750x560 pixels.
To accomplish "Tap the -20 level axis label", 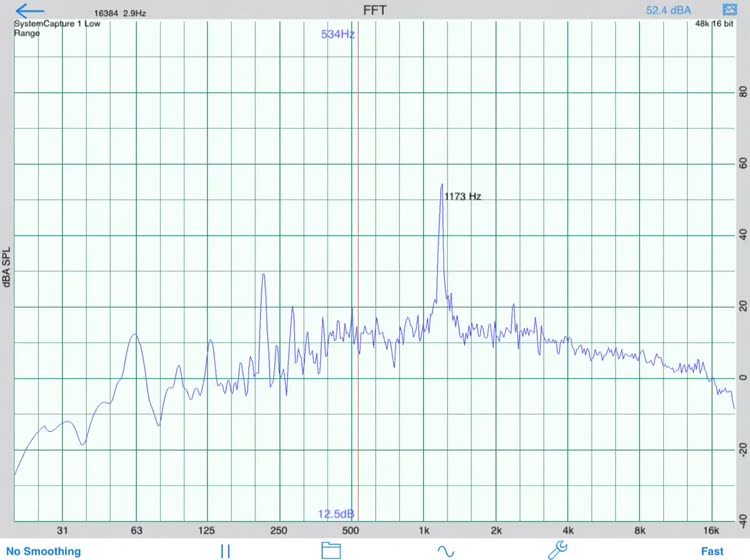I will [x=743, y=449].
